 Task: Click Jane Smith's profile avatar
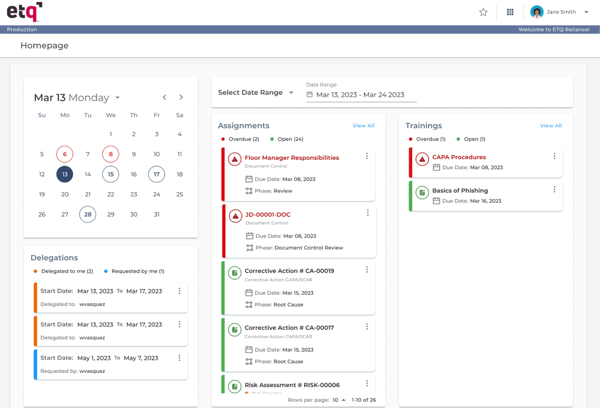click(x=537, y=12)
